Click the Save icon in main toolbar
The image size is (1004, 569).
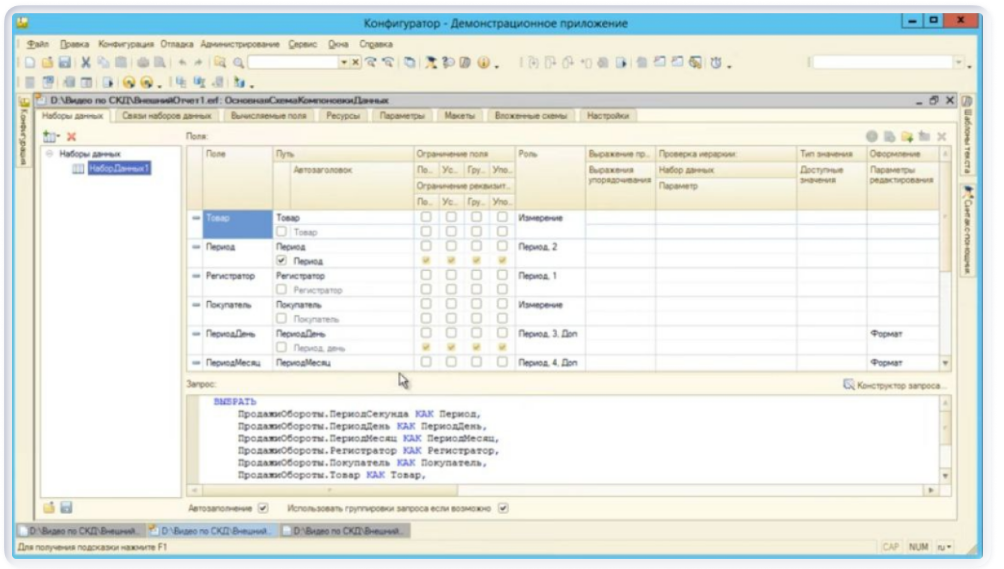pos(65,63)
